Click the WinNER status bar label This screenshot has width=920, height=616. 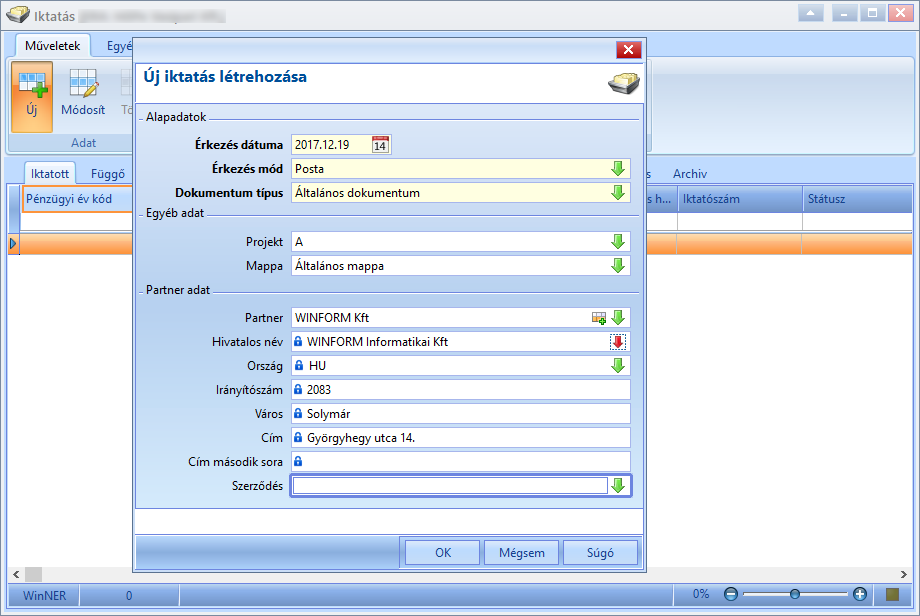point(44,595)
